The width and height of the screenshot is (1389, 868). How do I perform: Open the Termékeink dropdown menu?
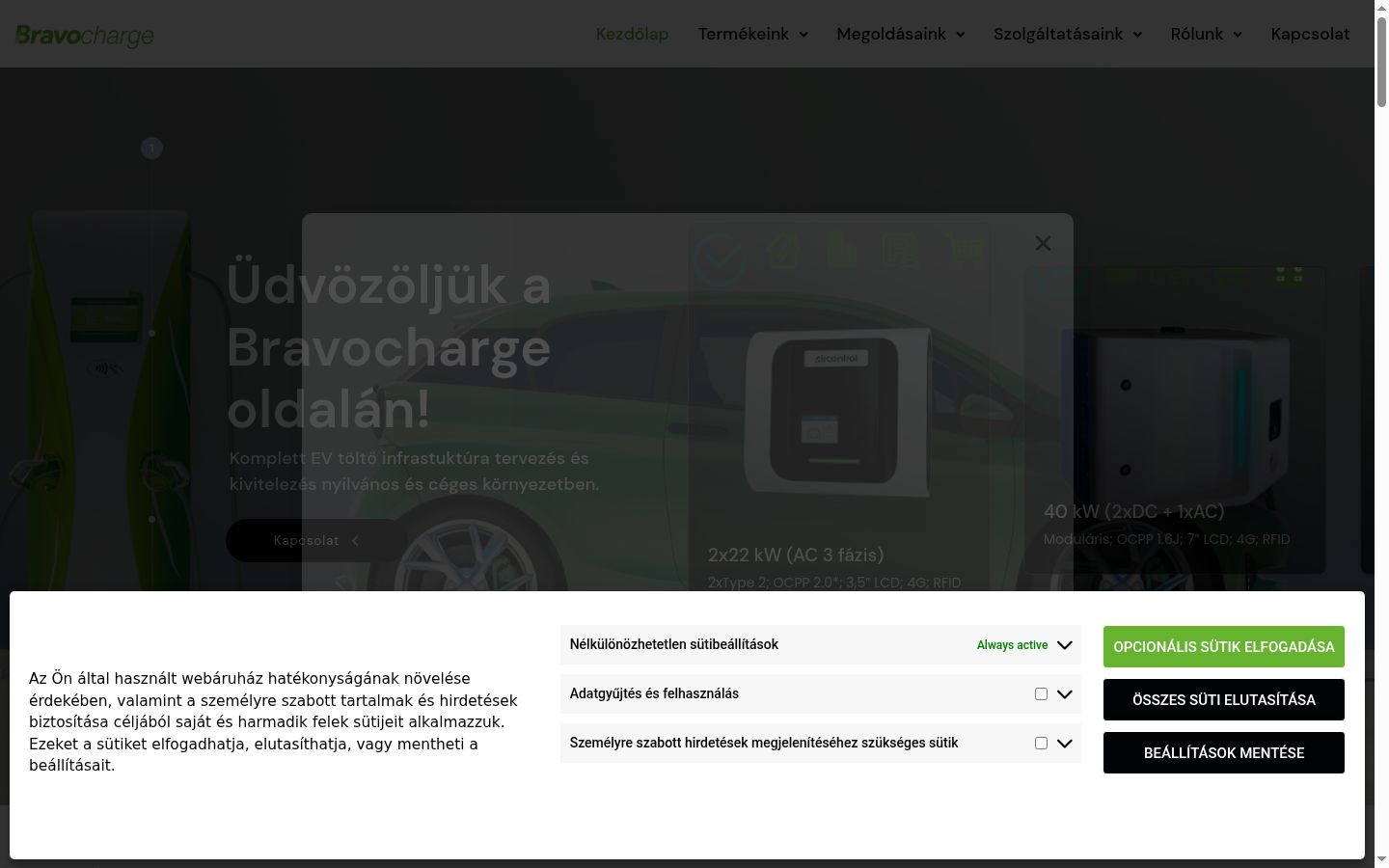coord(752,34)
